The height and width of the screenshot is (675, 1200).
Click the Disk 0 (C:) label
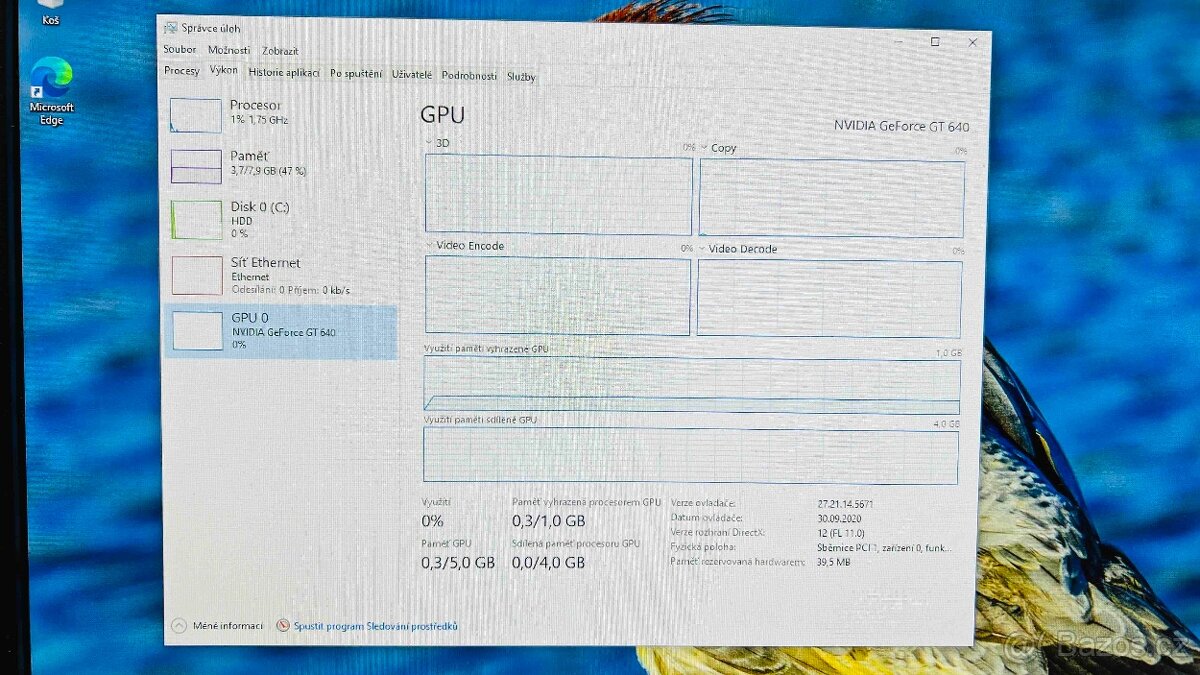260,207
